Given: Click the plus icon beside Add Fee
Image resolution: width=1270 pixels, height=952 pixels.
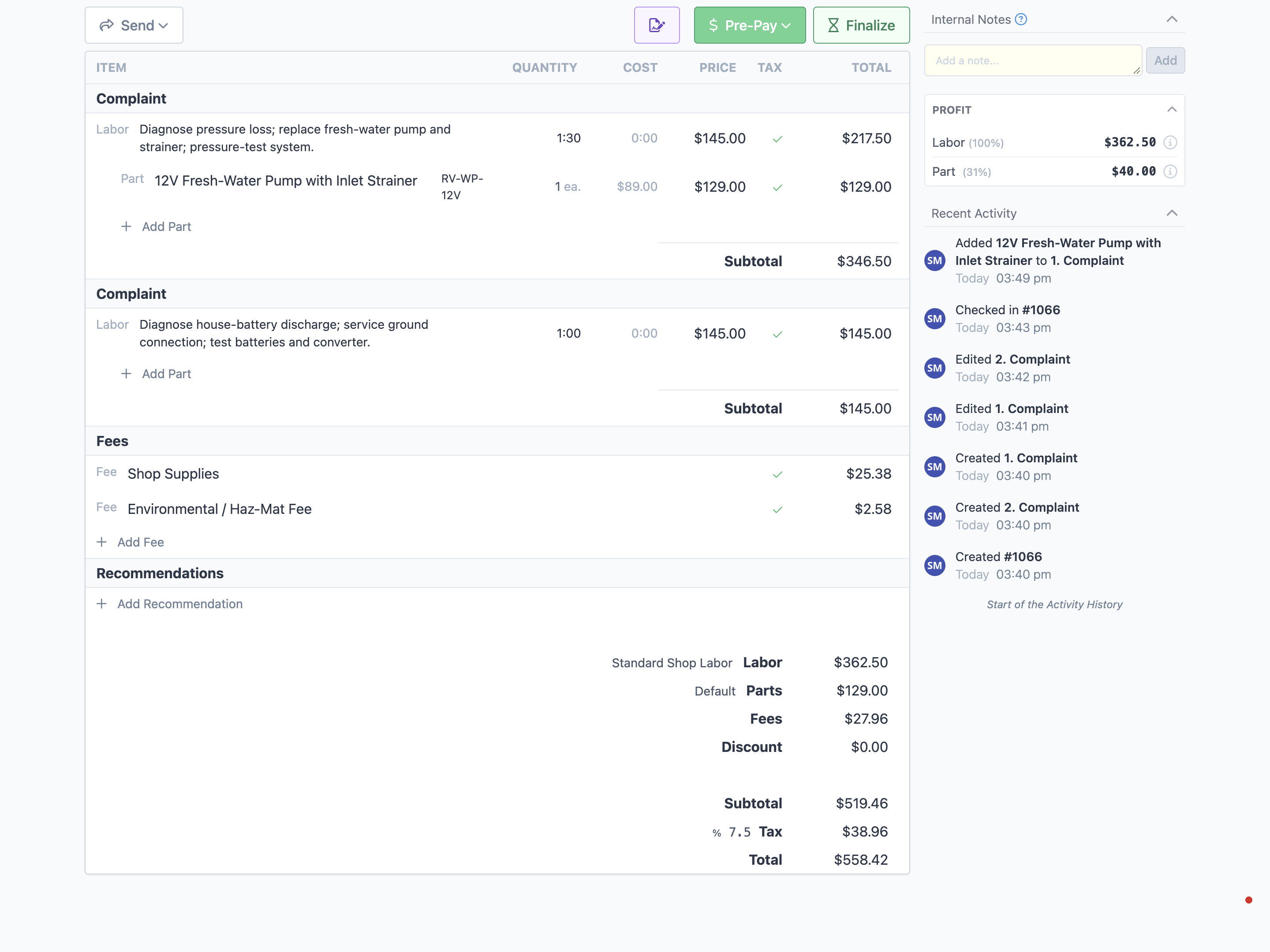Looking at the screenshot, I should point(101,542).
